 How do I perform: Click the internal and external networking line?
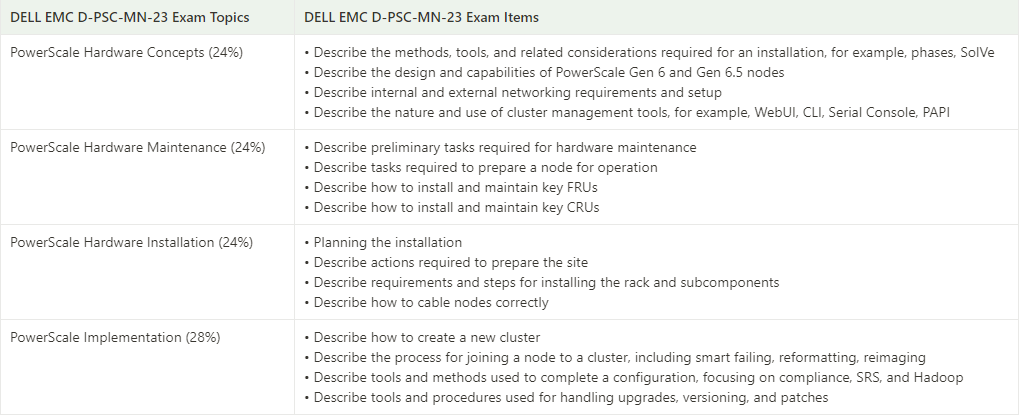click(x=513, y=92)
